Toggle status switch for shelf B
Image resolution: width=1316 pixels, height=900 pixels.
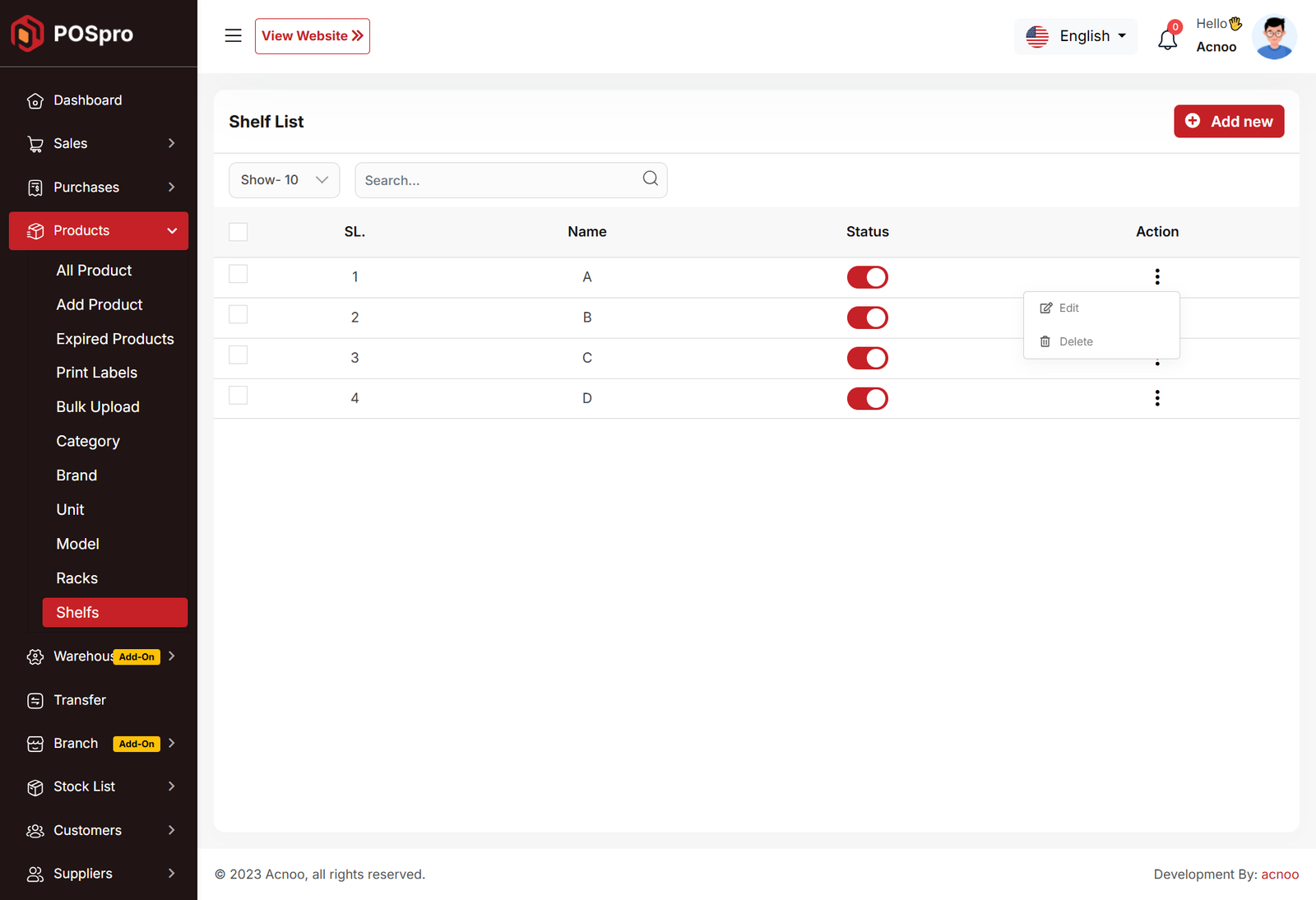click(x=867, y=318)
